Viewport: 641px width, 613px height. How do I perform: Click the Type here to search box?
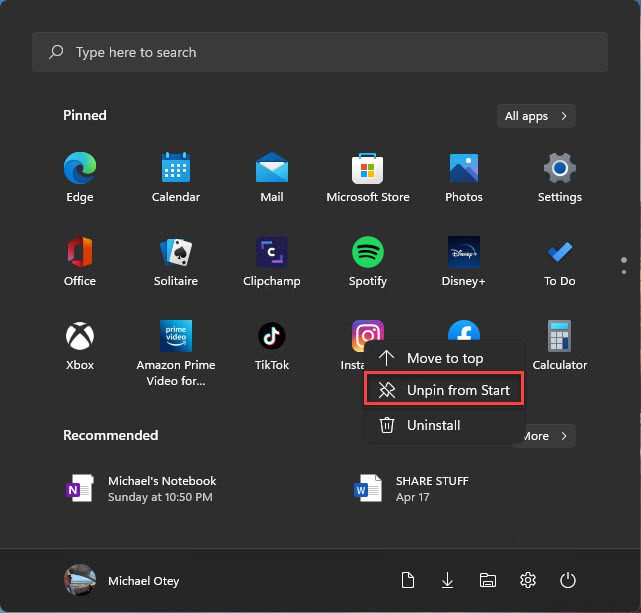320,52
